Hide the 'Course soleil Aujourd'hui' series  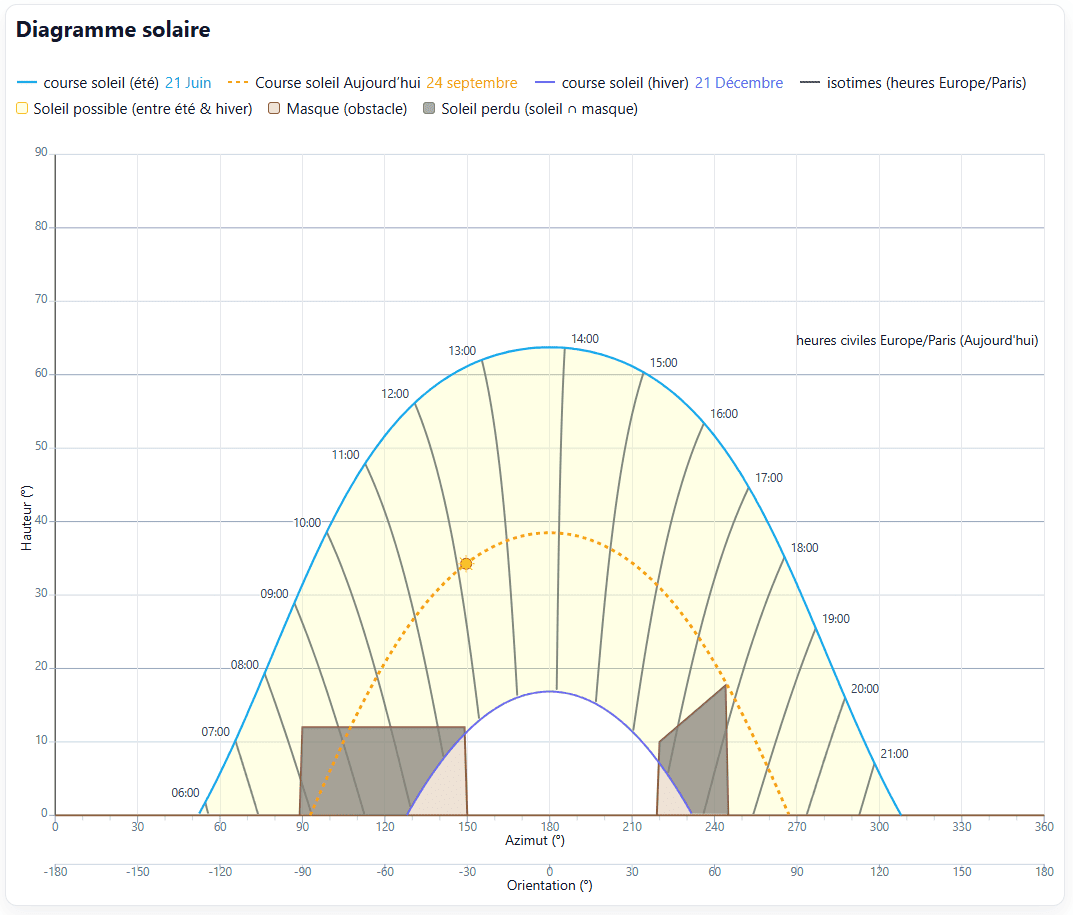tap(338, 83)
